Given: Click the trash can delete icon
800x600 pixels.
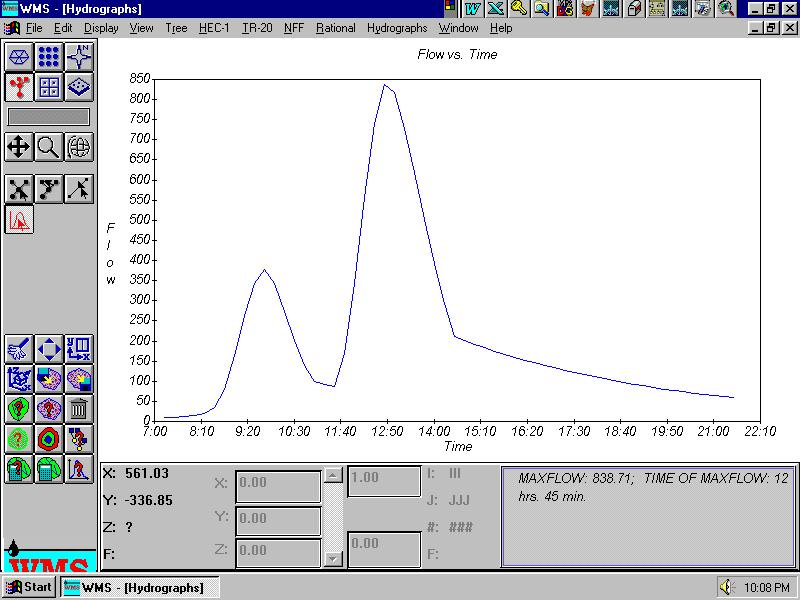Looking at the screenshot, I should 79,408.
